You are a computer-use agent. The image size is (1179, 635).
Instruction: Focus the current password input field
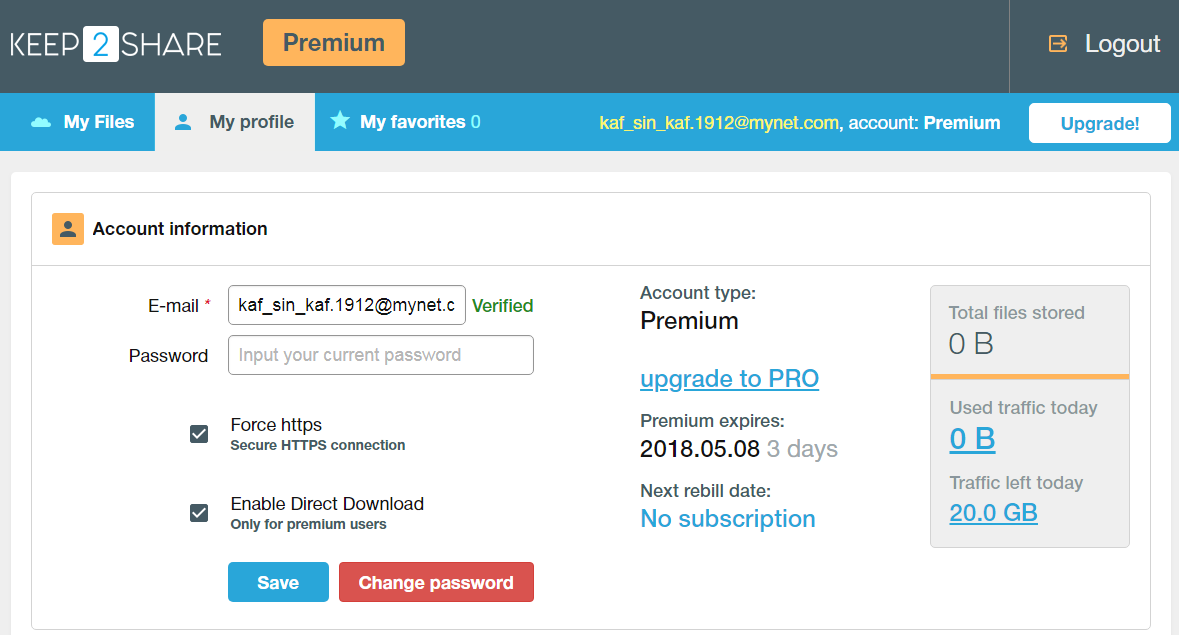pos(381,355)
